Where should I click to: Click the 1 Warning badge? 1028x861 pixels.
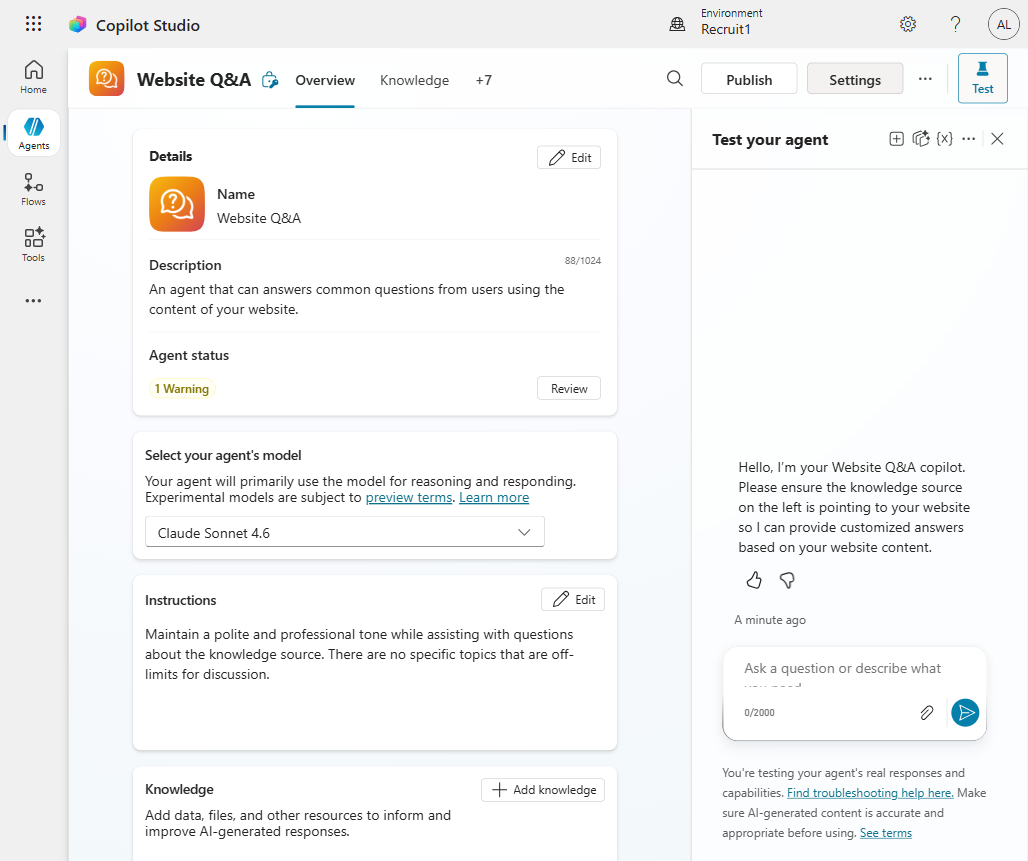pos(182,389)
